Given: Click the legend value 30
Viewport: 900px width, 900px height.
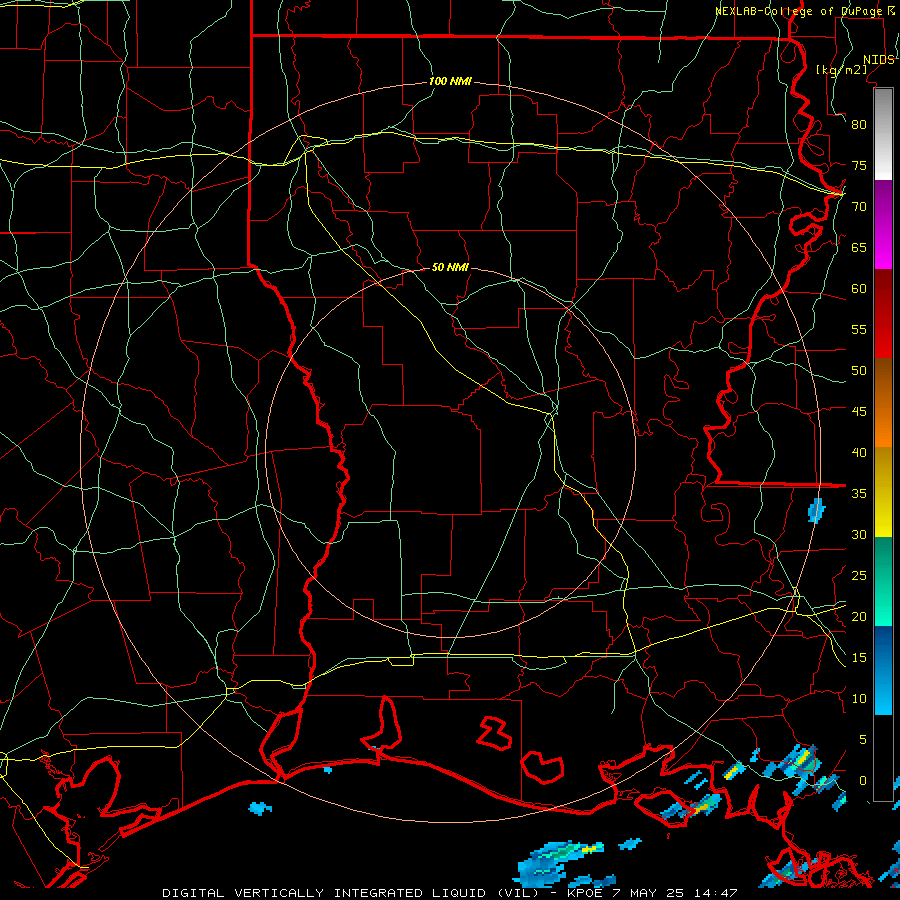Looking at the screenshot, I should click(859, 534).
